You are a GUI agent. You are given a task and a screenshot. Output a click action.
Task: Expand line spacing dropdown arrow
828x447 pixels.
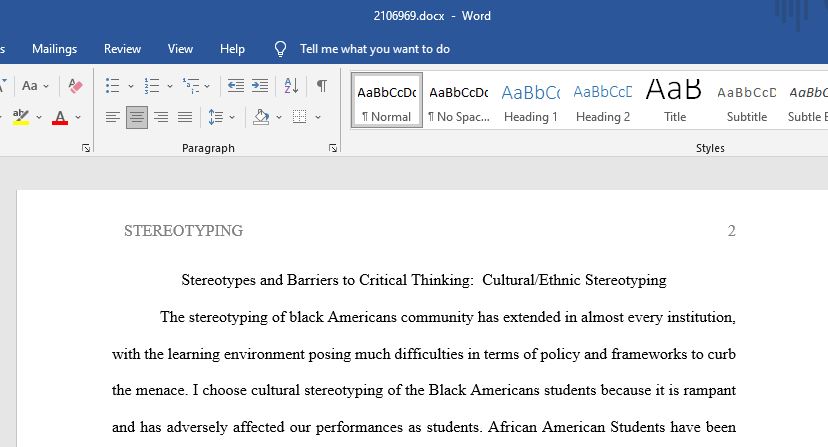[232, 117]
